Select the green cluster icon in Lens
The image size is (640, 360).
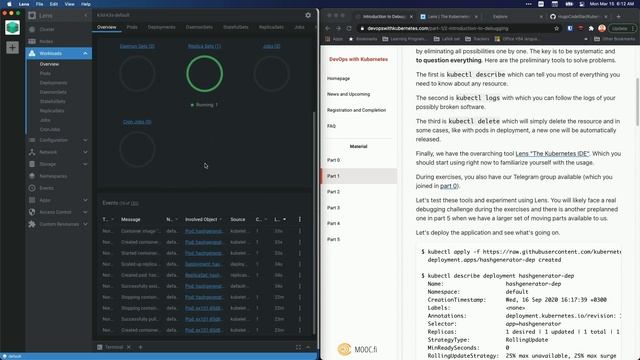pyautogui.click(x=12, y=27)
